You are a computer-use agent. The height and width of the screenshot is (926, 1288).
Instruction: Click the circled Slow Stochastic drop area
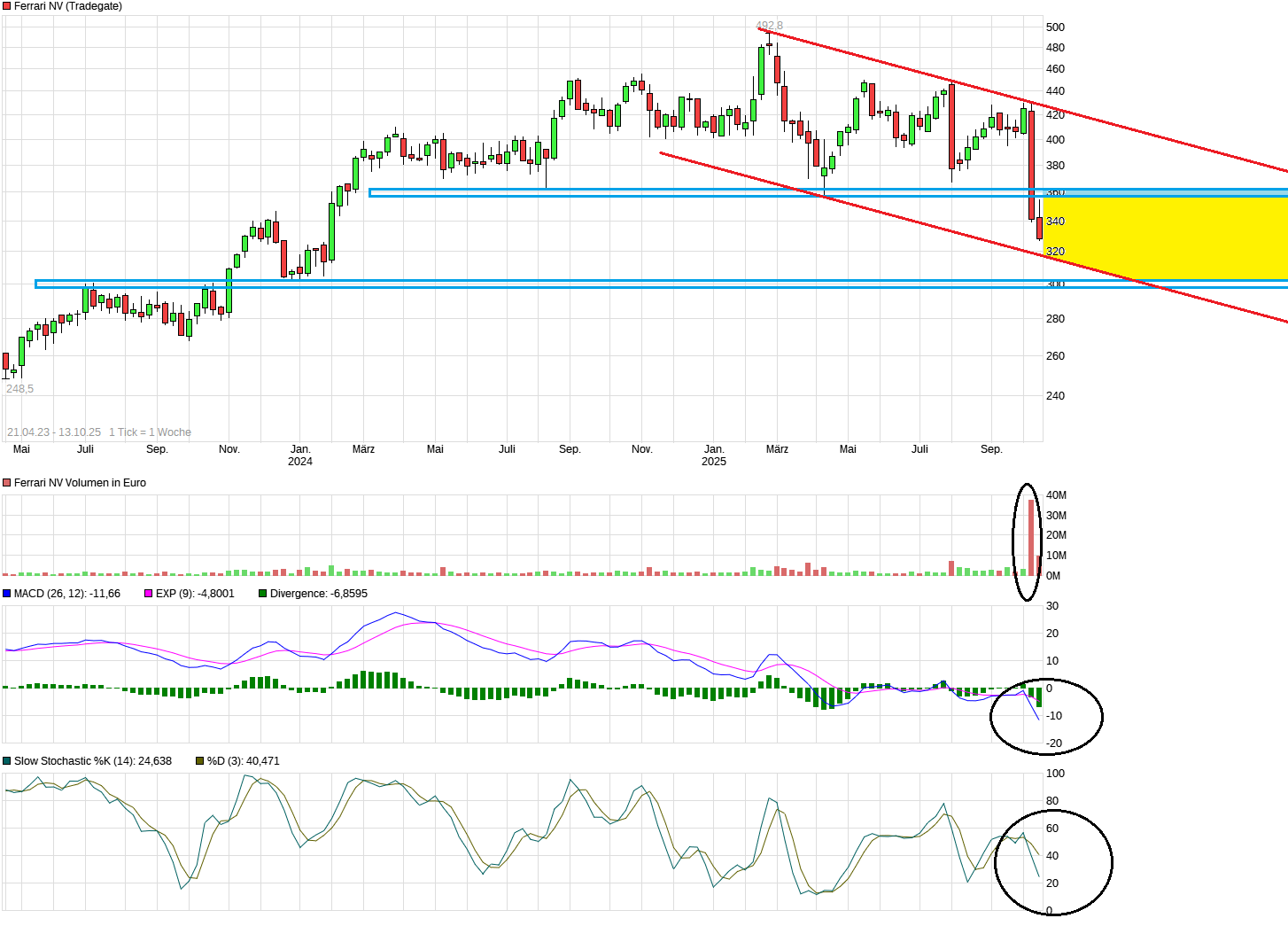click(1052, 861)
